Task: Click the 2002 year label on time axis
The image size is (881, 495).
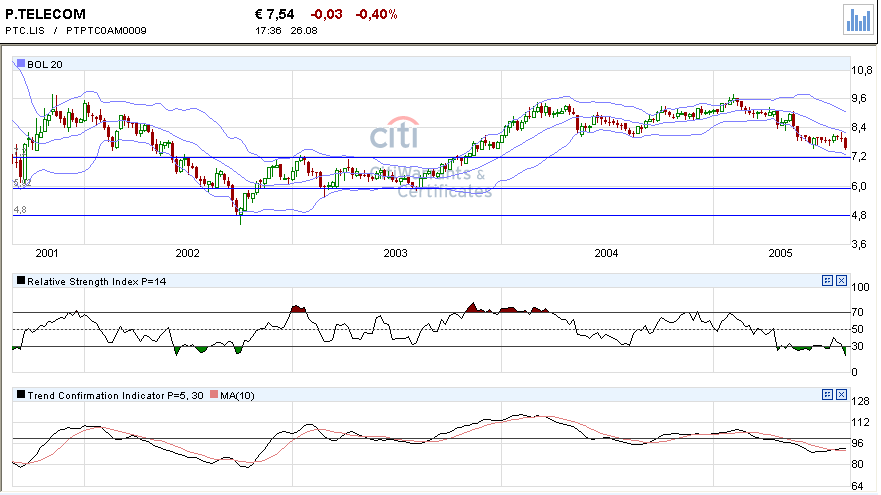Action: tap(187, 253)
